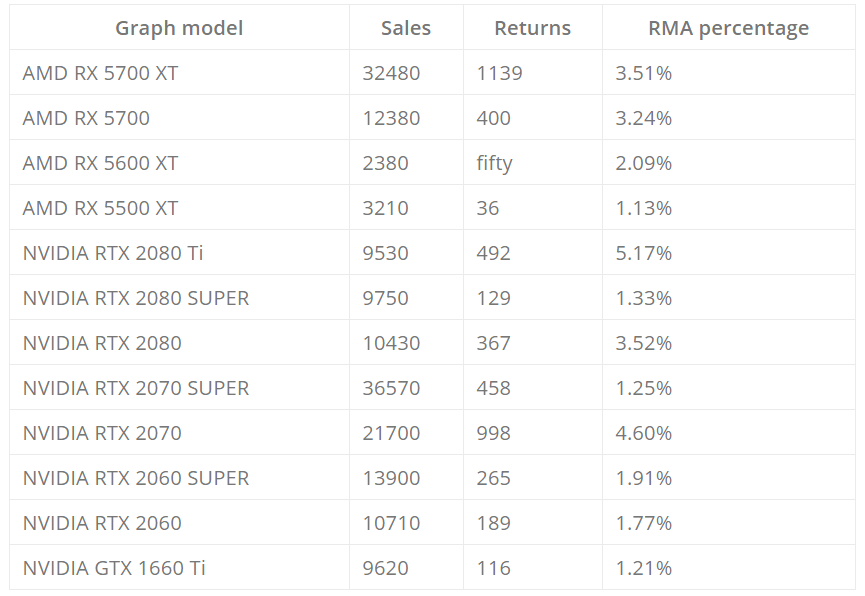Select the 36570 sales value
Screen dimensions: 865x596
[391, 388]
